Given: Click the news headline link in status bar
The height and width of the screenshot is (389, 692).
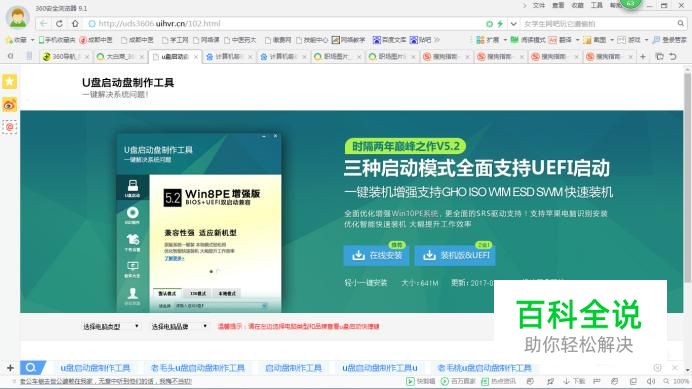Looking at the screenshot, I should (x=106, y=381).
